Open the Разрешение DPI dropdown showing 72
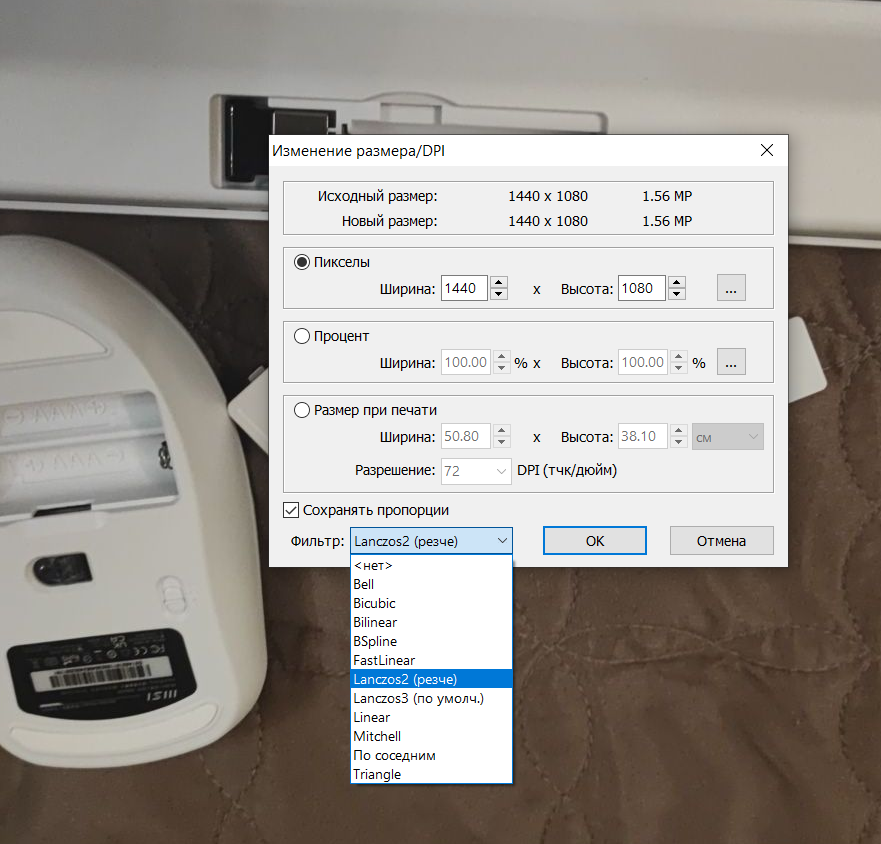Viewport: 881px width, 844px height. click(x=476, y=471)
